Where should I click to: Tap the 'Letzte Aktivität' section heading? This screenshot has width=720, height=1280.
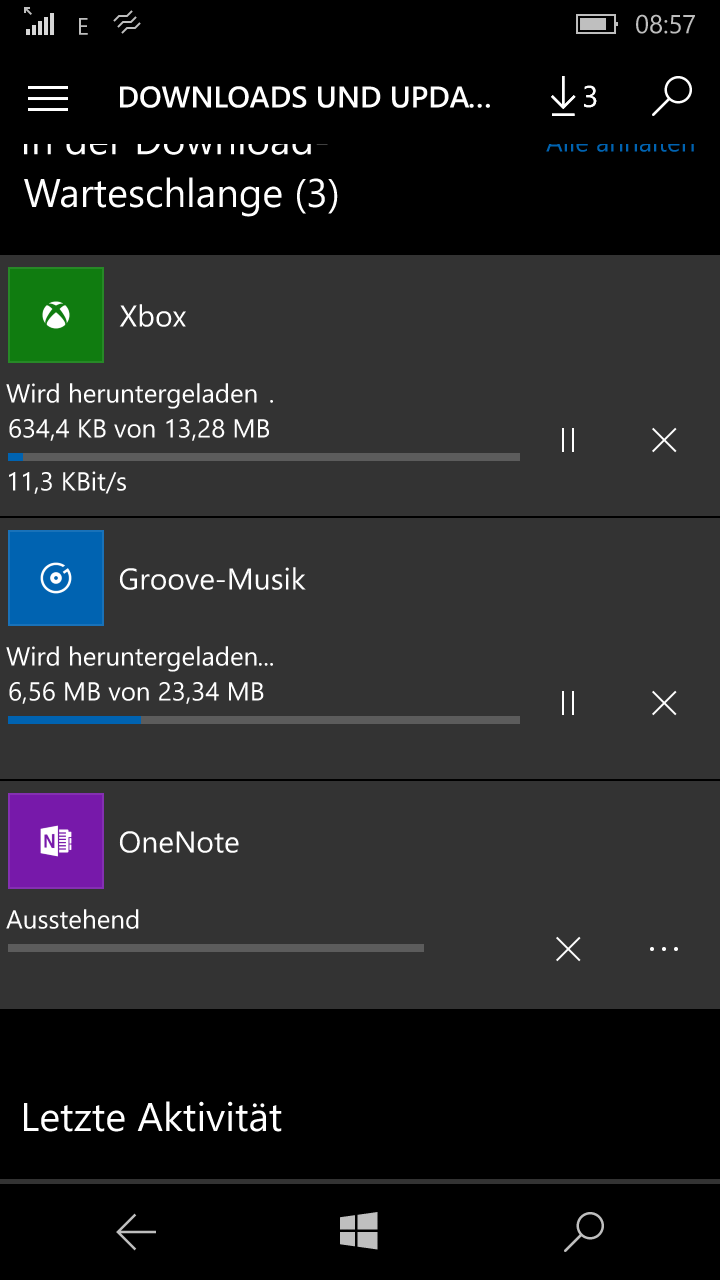point(152,1117)
